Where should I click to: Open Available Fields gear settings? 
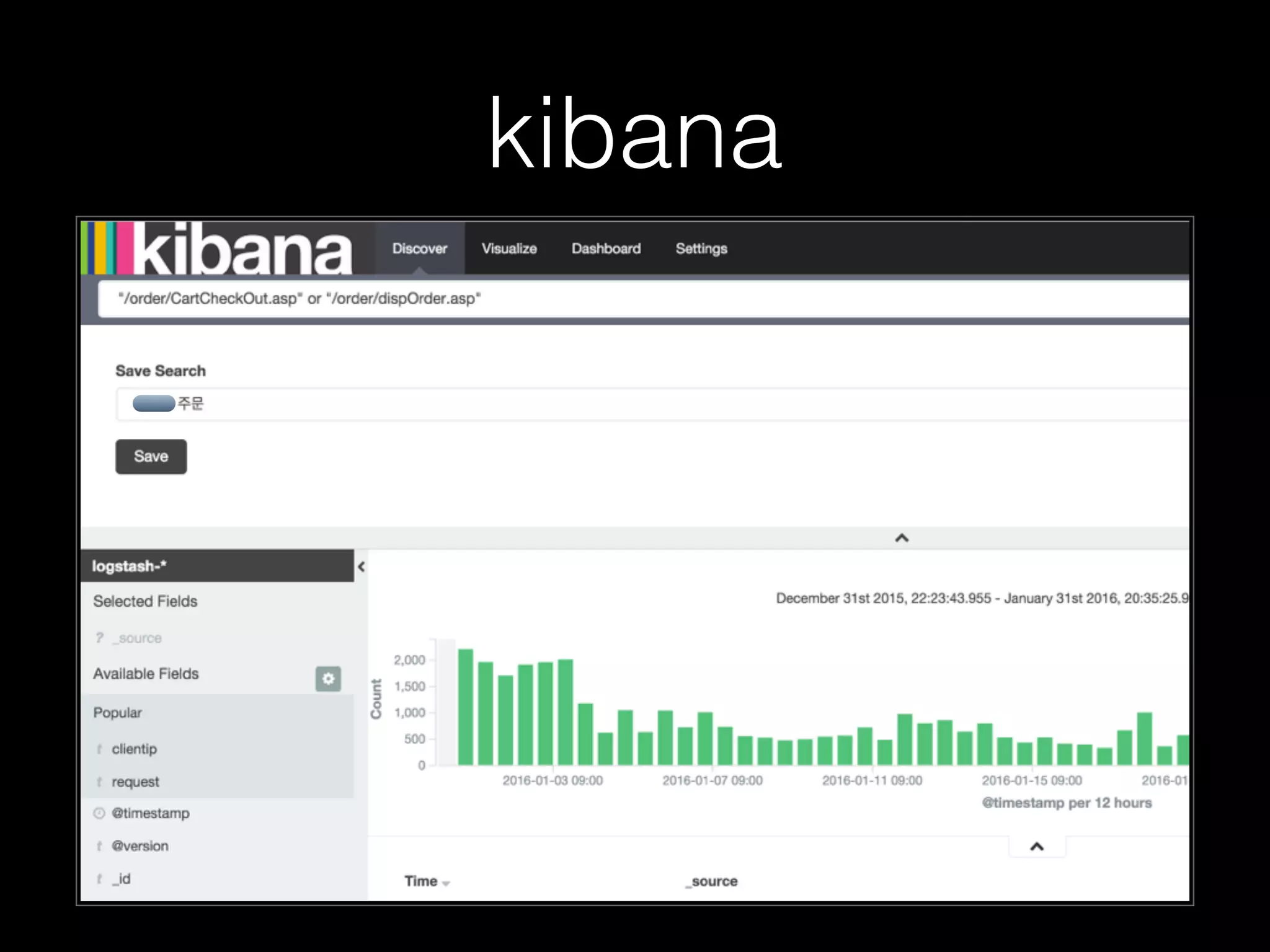pos(328,679)
